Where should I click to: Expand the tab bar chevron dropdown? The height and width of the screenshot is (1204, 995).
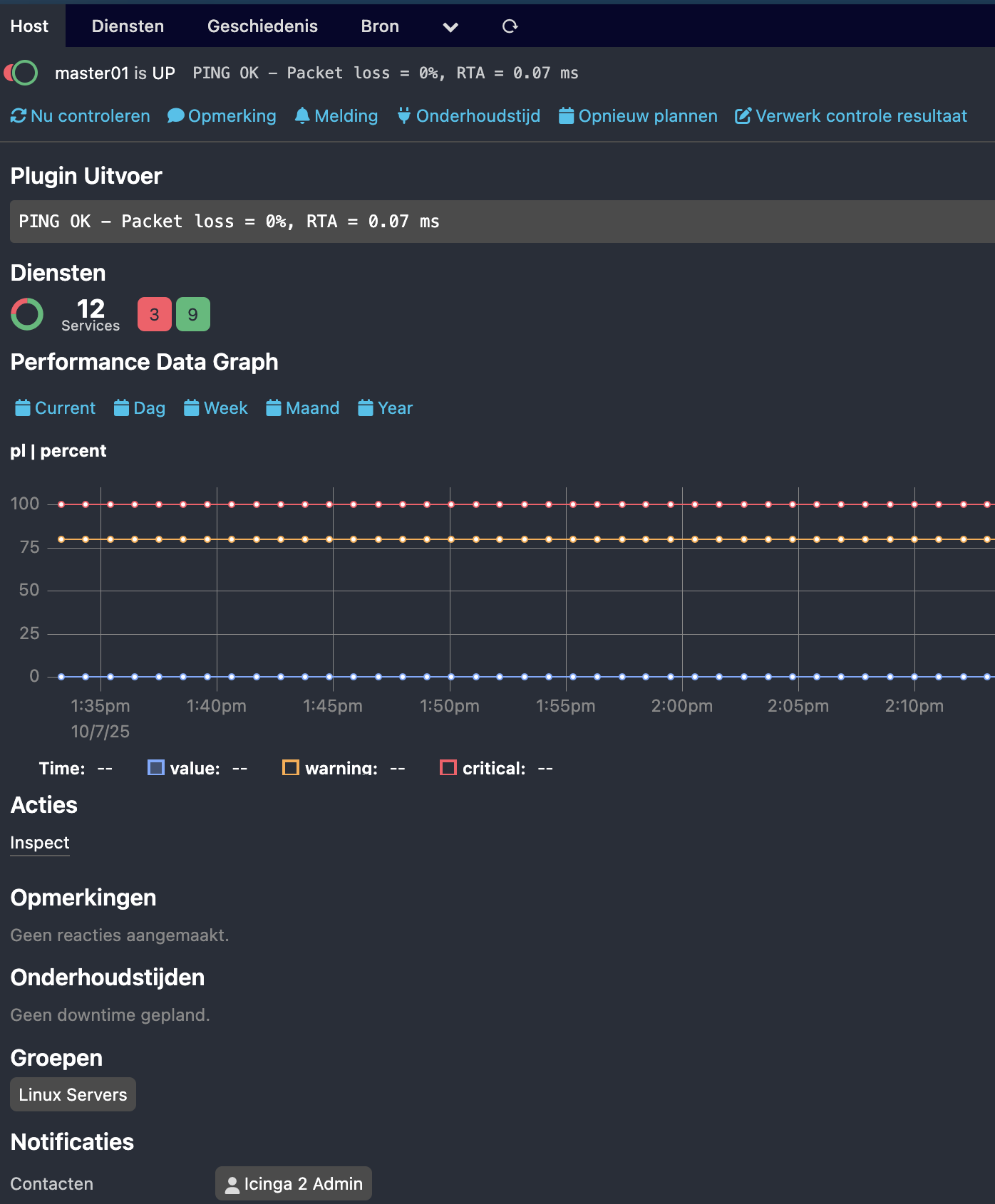tap(450, 27)
